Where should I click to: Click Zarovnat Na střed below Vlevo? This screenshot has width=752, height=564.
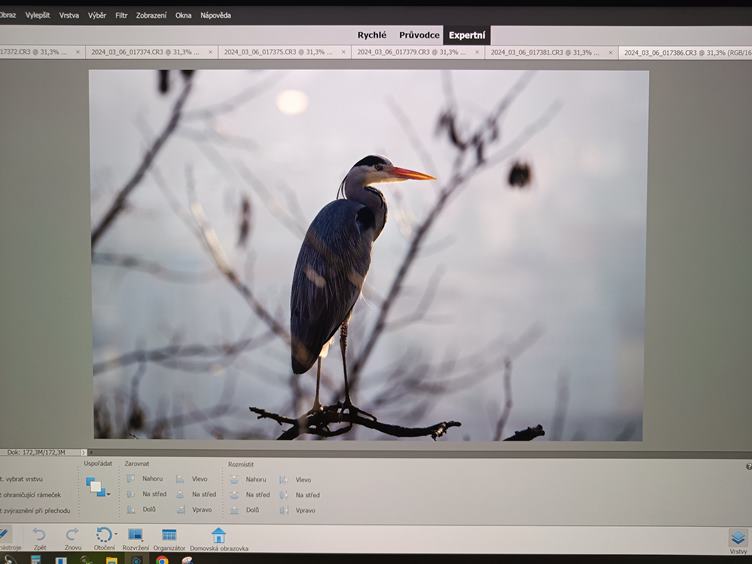196,494
